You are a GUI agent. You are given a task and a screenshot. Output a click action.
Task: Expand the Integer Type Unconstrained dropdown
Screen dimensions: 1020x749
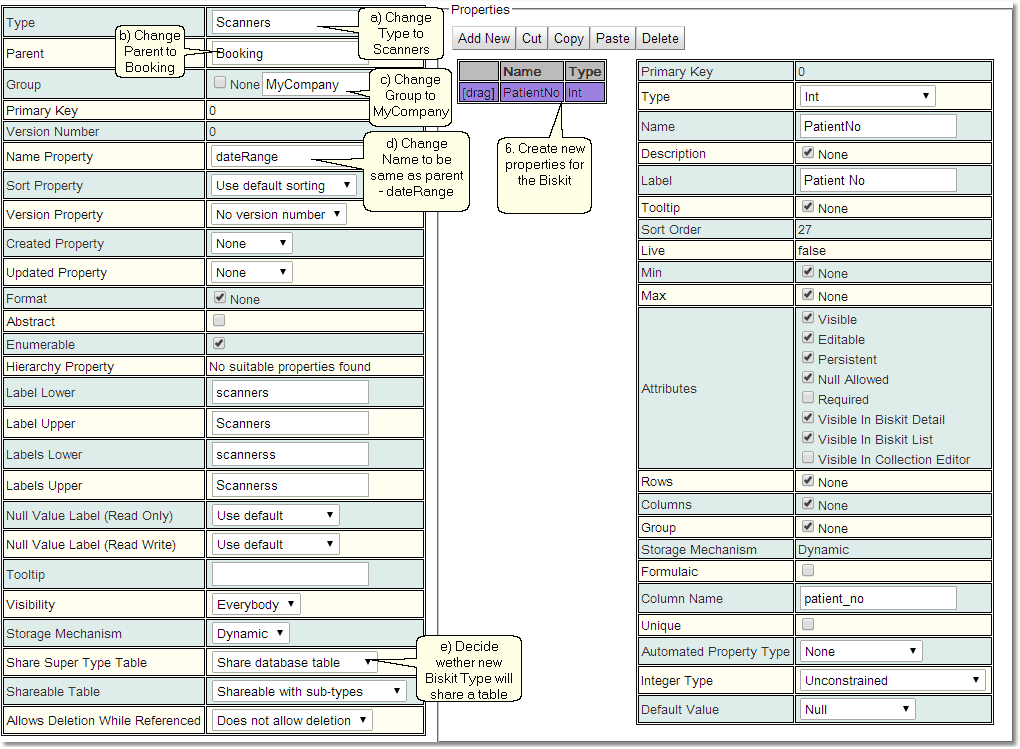tap(892, 681)
